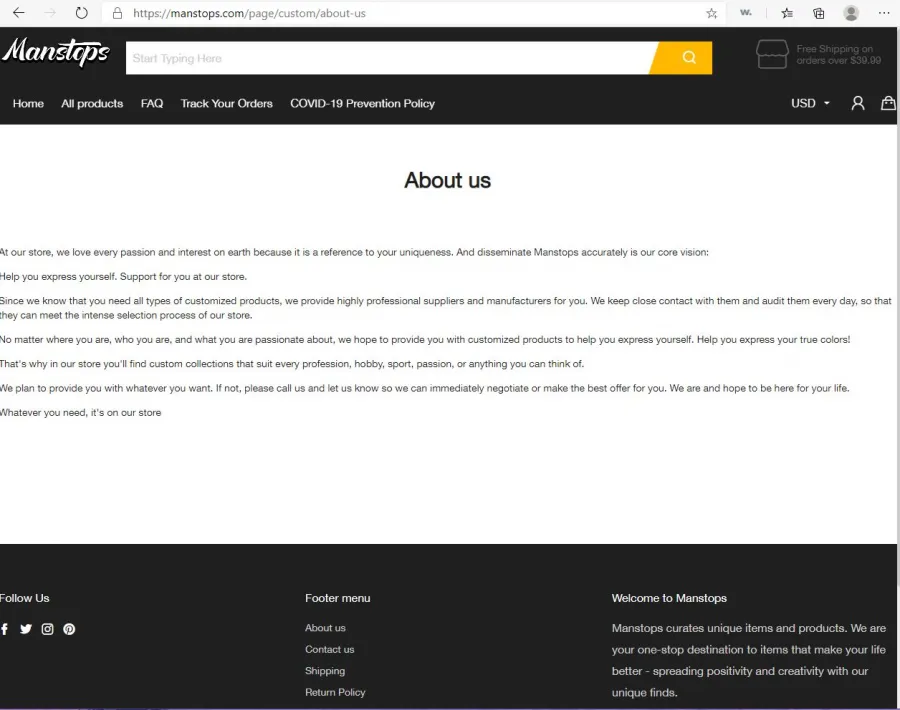900x710 pixels.
Task: Open Manstops Instagram icon
Action: 48,629
